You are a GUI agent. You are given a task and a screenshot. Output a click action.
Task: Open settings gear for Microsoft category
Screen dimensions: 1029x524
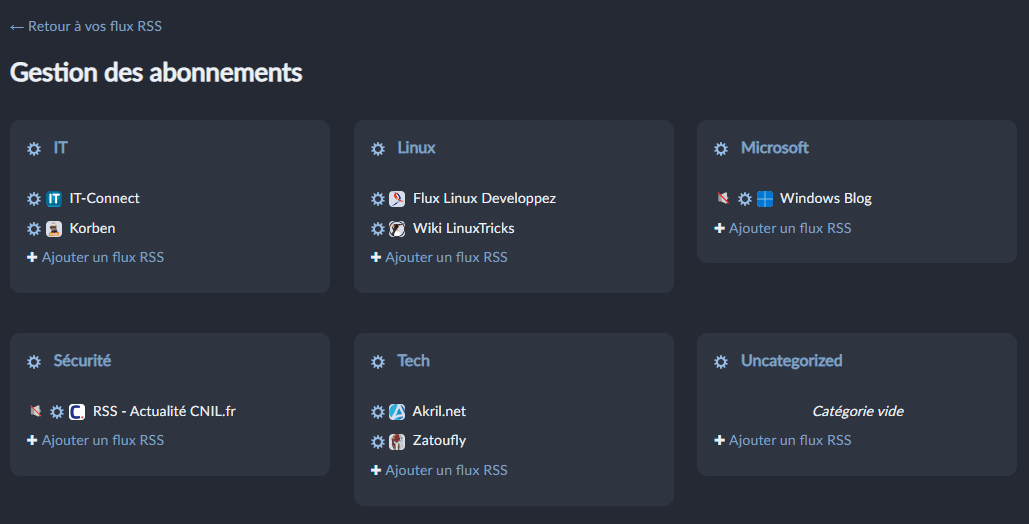[x=721, y=149]
